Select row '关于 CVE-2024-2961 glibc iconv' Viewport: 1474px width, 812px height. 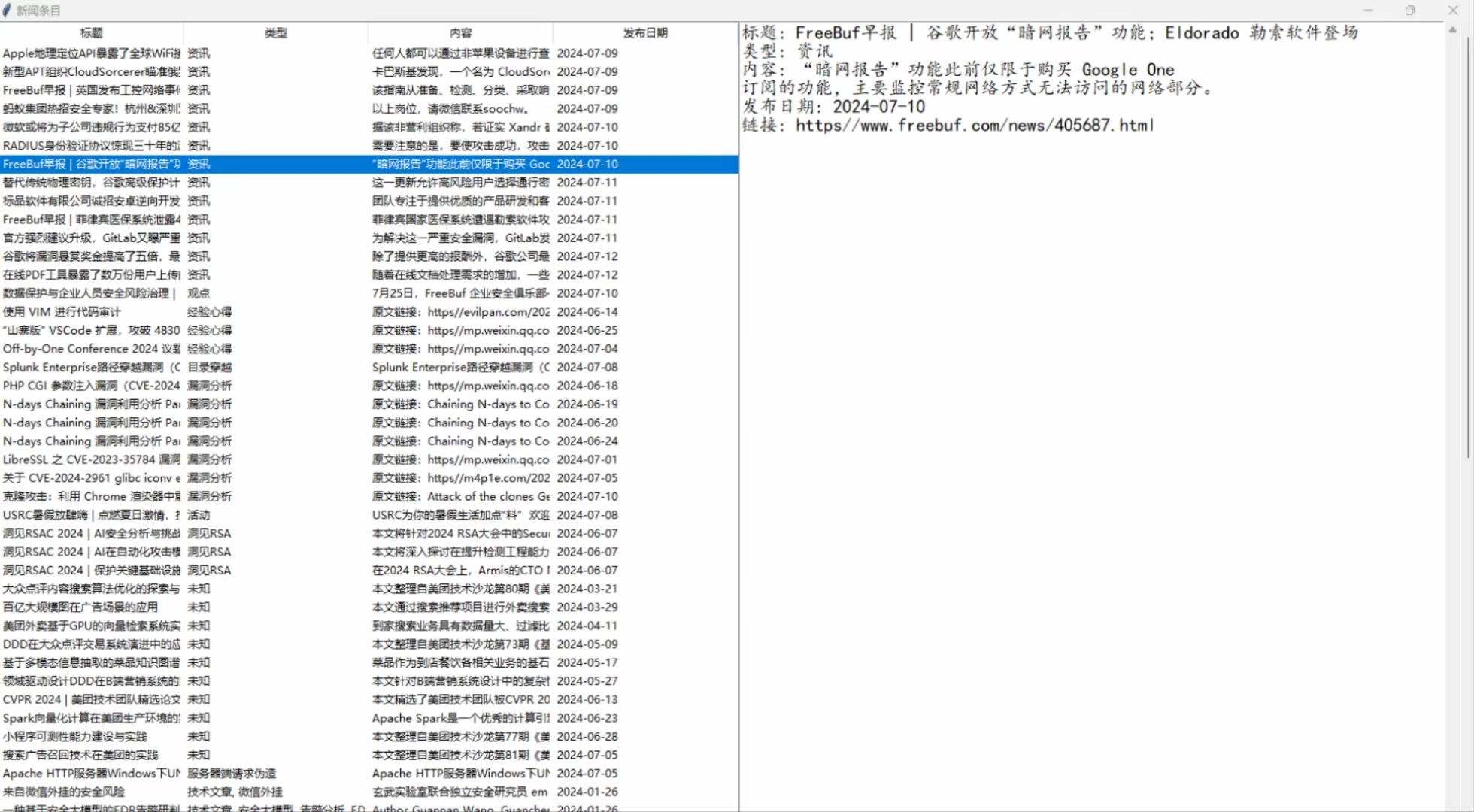point(368,478)
